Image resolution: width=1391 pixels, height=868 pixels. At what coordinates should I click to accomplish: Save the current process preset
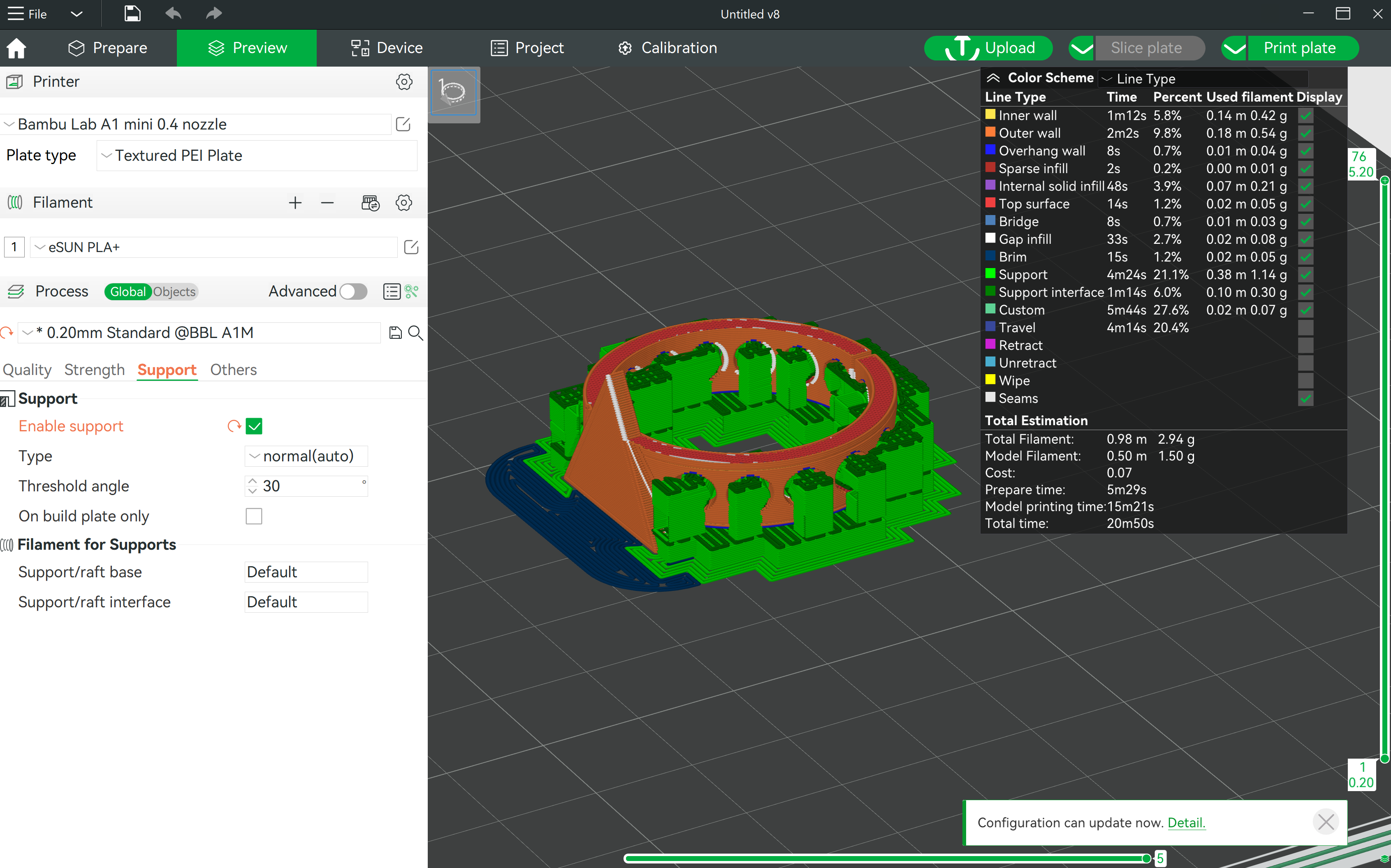[x=395, y=332]
